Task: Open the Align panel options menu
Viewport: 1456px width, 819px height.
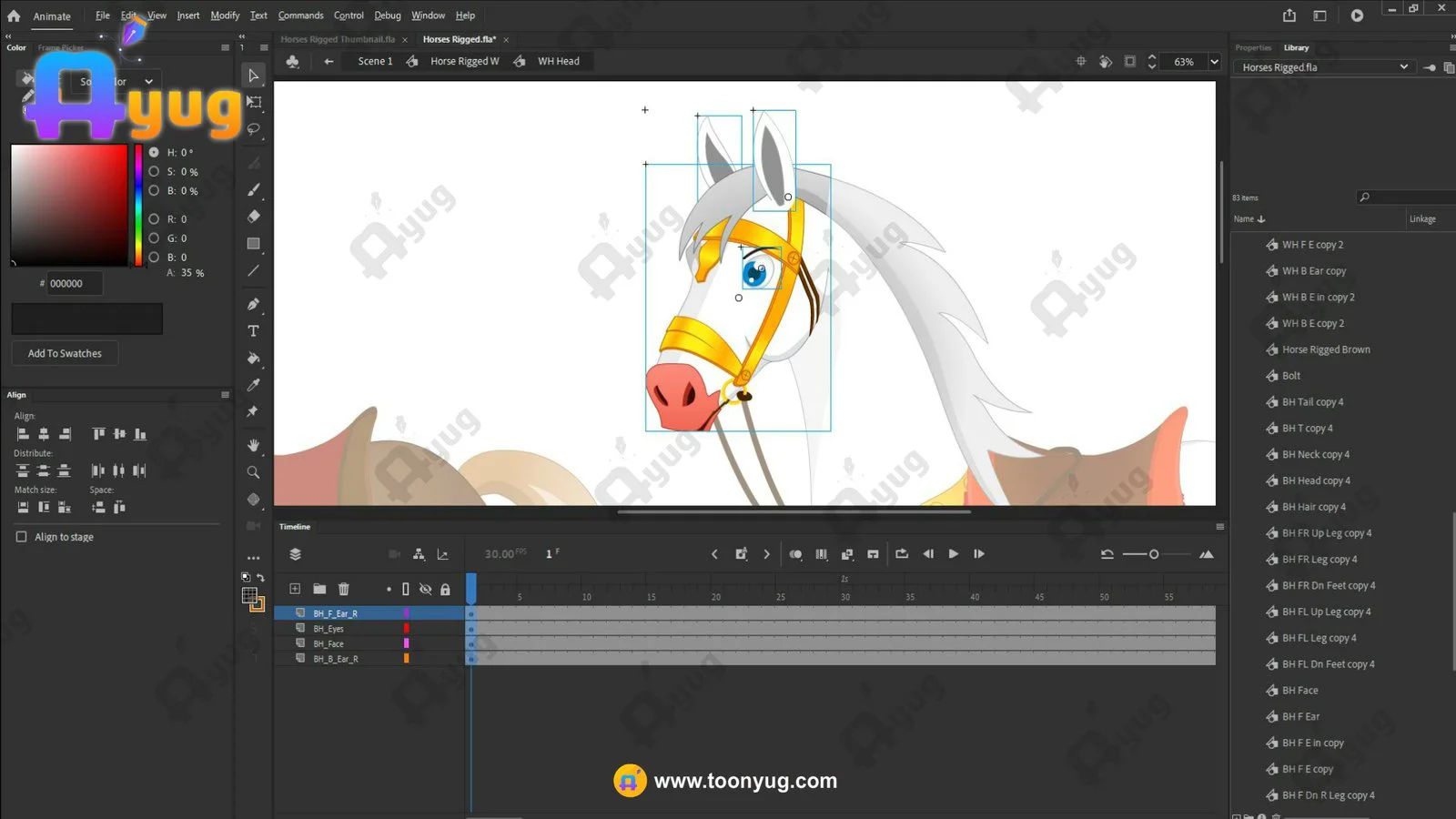Action: click(x=225, y=395)
